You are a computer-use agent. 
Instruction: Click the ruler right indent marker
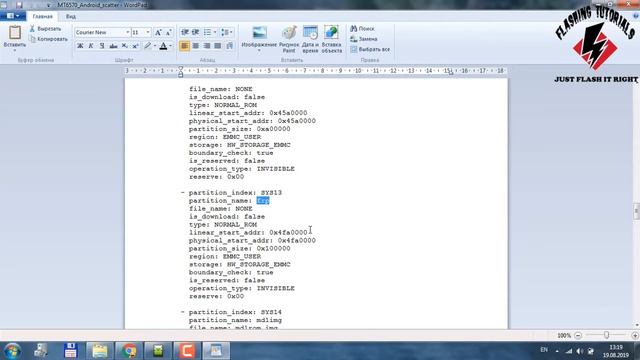[451, 73]
